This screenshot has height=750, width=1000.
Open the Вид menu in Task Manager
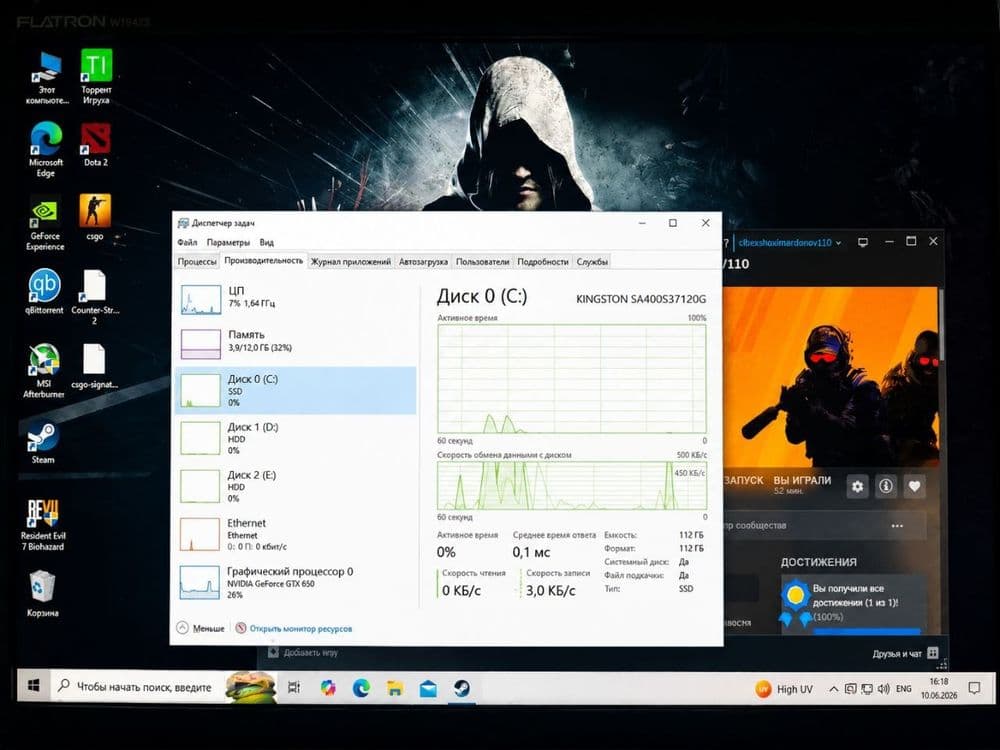coord(267,242)
